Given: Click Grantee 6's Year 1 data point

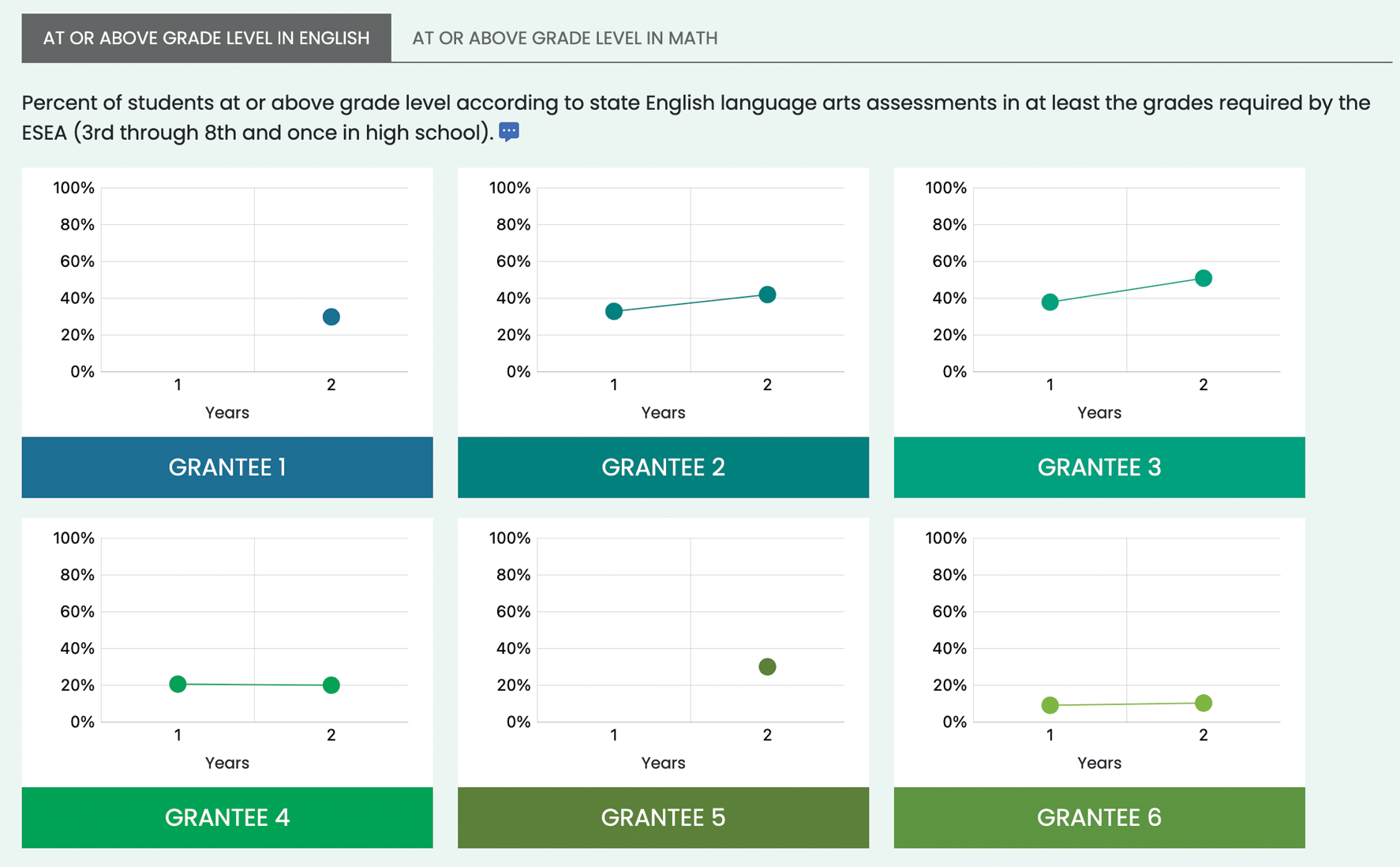Looking at the screenshot, I should coord(1050,705).
